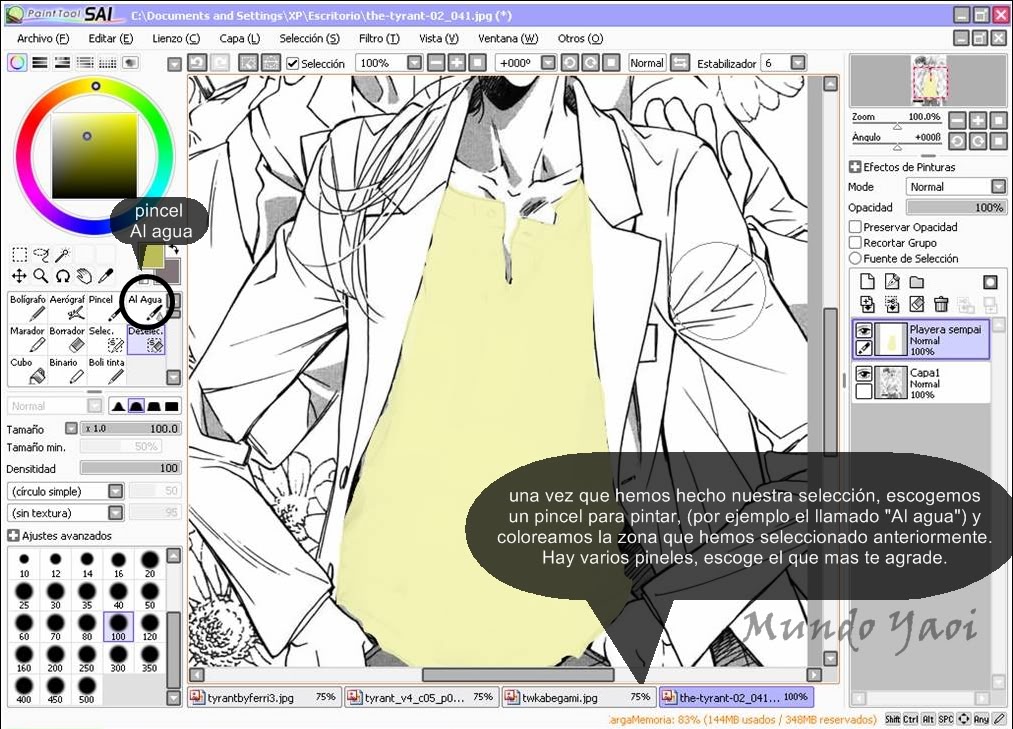Select the rotate canvas tool
Screen dimensions: 1013x729
pos(62,276)
